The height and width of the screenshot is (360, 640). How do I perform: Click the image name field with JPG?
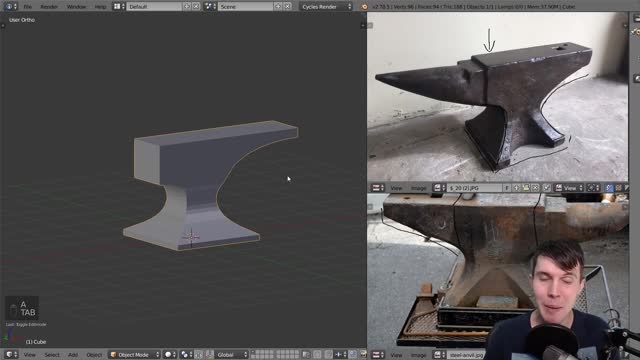(x=475, y=188)
